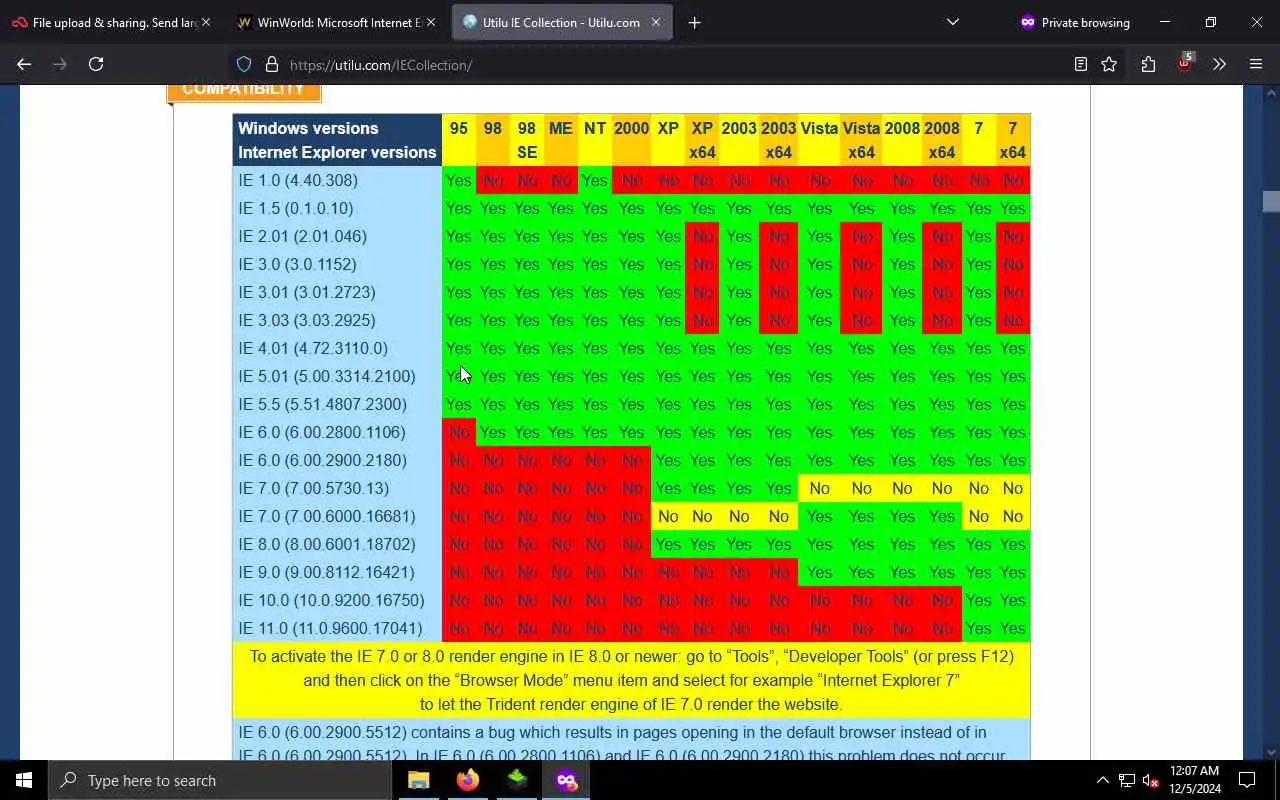Screen dimensions: 1280x800
Task: Select the IE 9.0 (9.00.8112.16421) row label
Action: point(326,572)
